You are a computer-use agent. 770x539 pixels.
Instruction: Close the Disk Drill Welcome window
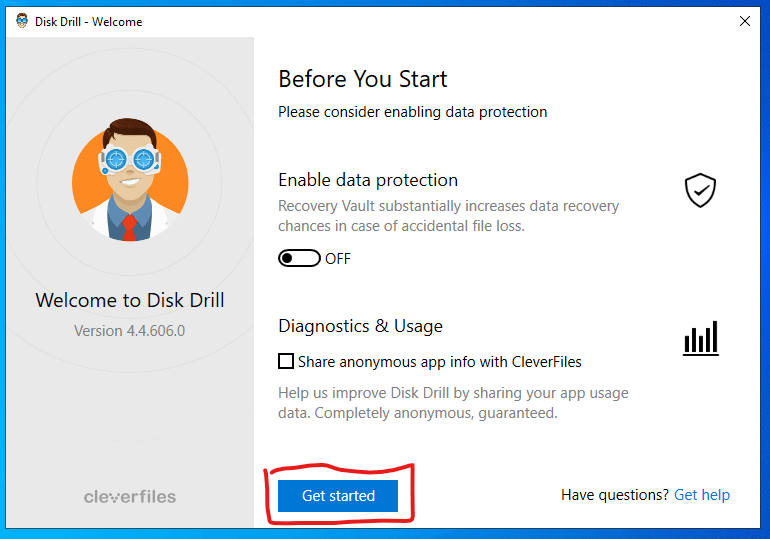pyautogui.click(x=744, y=21)
